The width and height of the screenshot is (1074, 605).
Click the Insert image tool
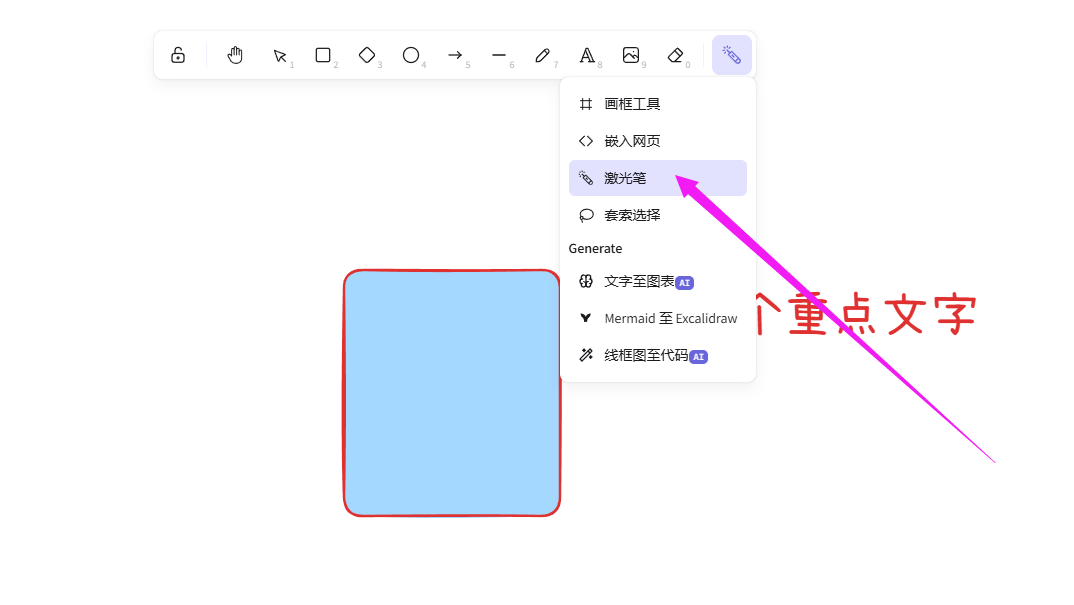click(631, 55)
